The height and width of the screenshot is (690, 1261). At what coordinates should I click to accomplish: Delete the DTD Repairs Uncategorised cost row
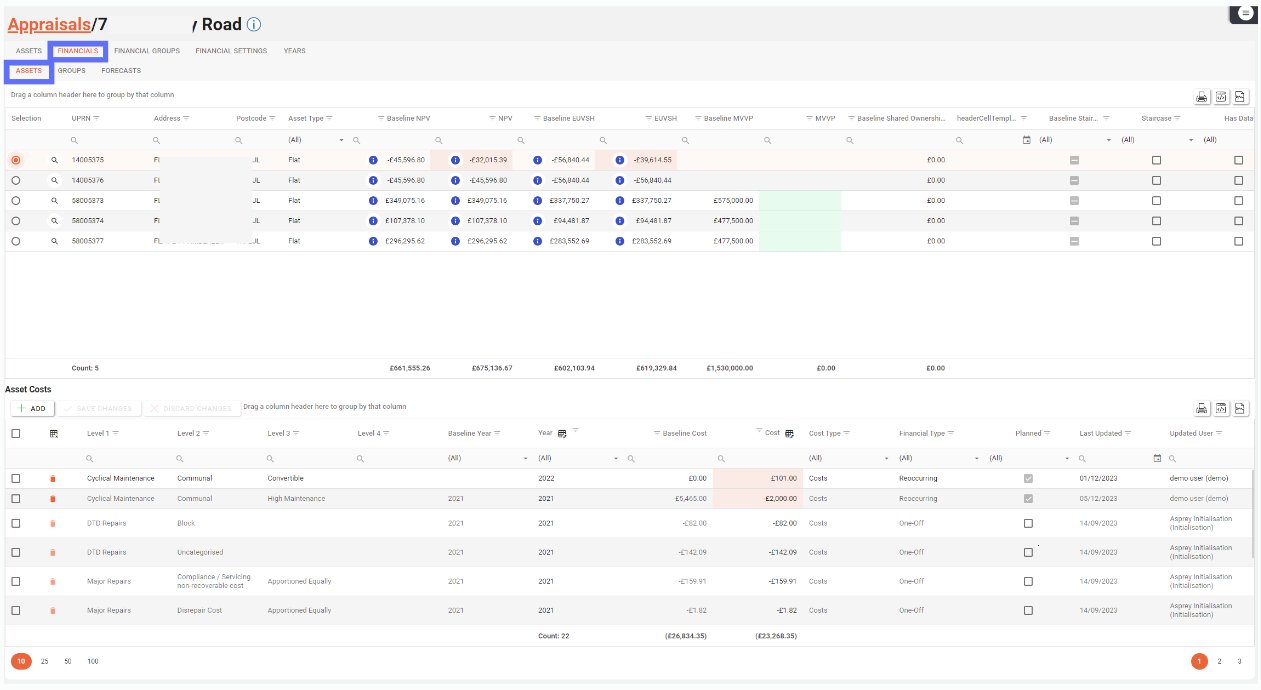53,552
